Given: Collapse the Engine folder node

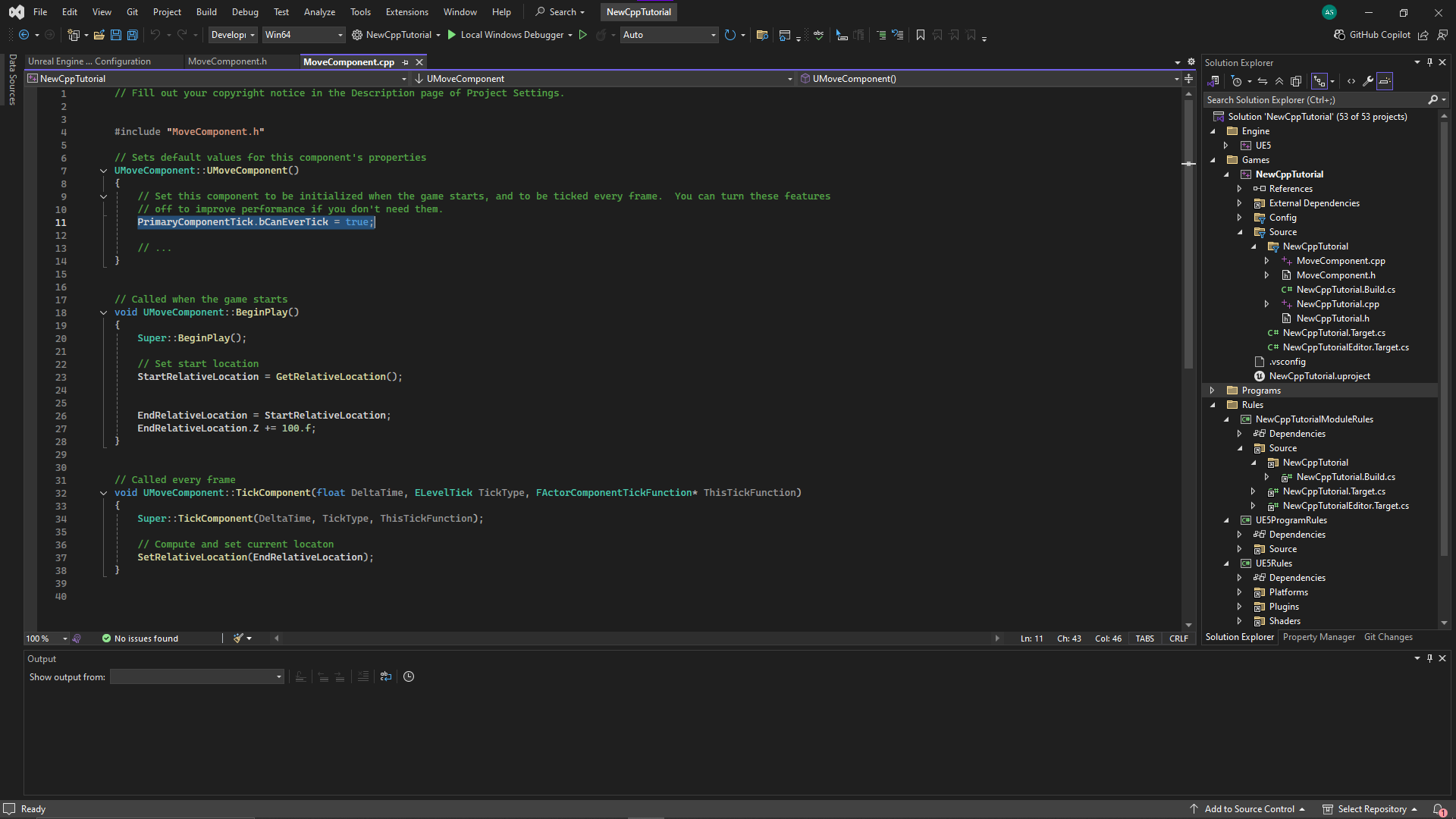Looking at the screenshot, I should click(x=1213, y=131).
